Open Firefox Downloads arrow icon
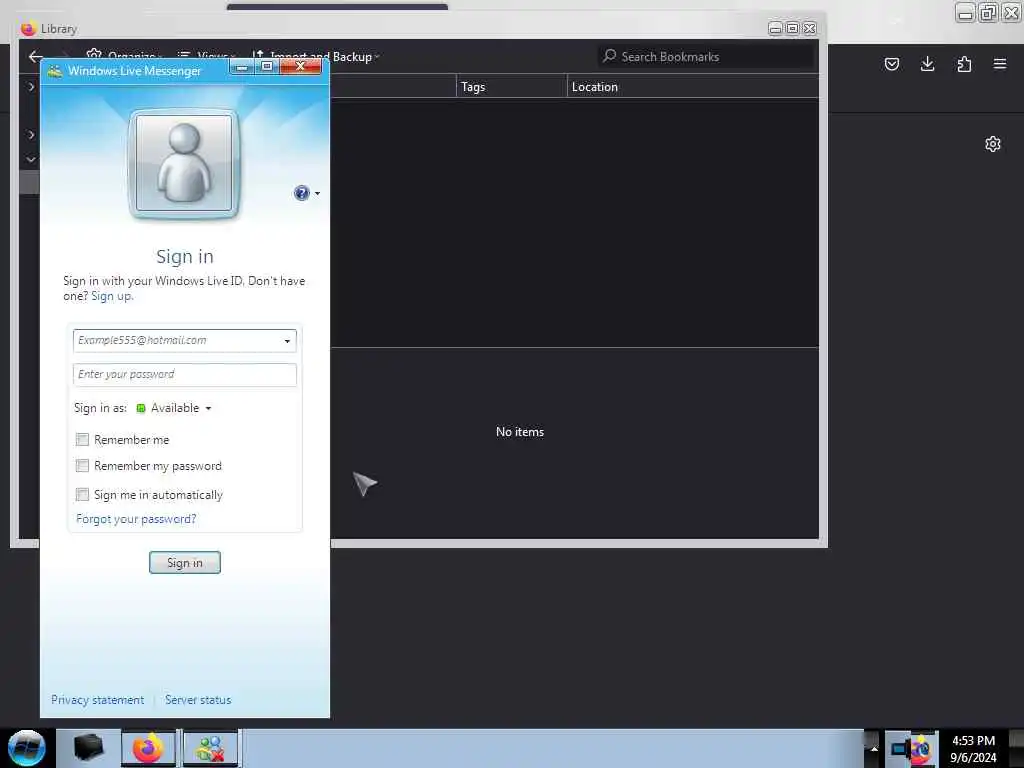 pyautogui.click(x=927, y=64)
